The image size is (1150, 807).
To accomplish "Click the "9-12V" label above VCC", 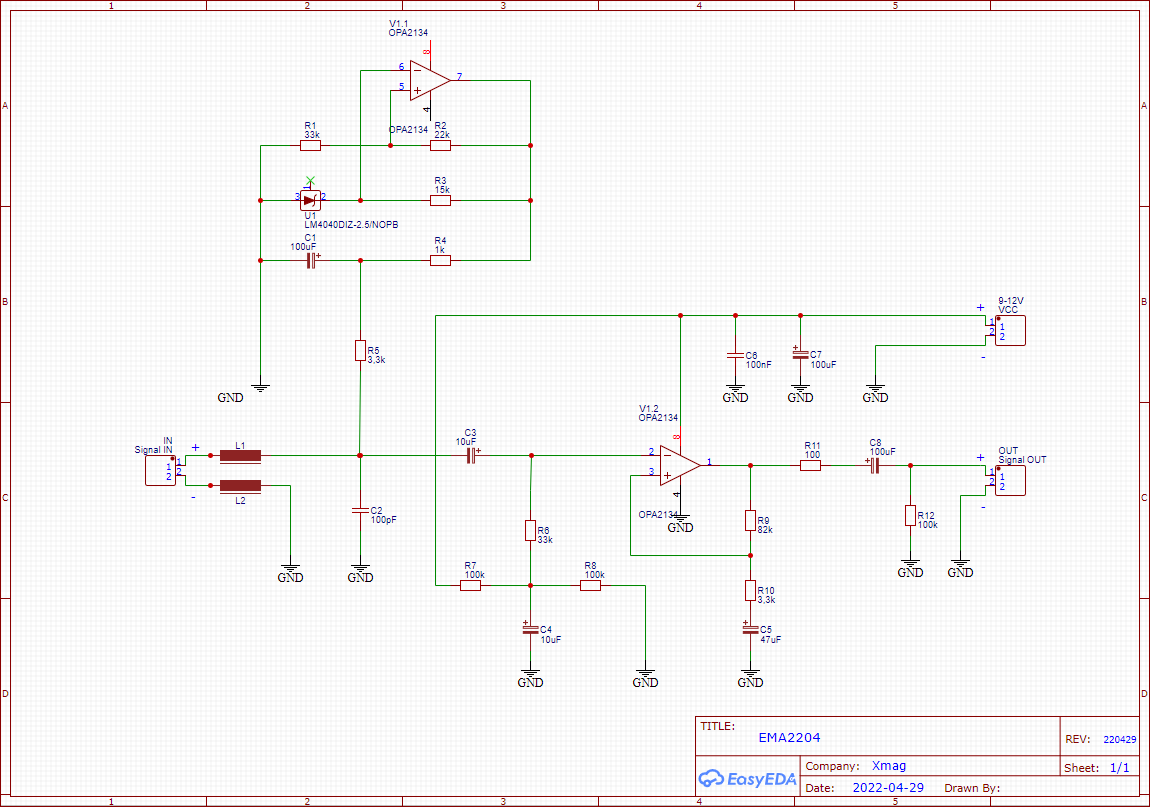I will 1011,301.
